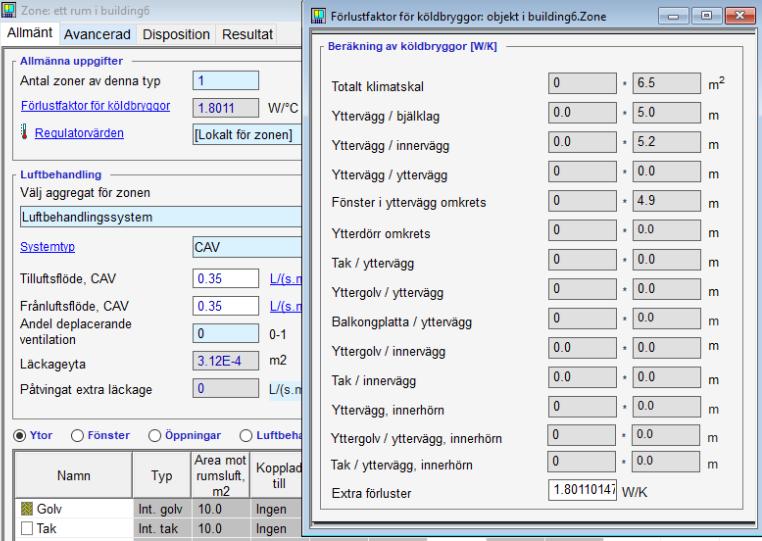
Task: Click the Läckageyta 3.12E-4 field
Action: [x=225, y=361]
